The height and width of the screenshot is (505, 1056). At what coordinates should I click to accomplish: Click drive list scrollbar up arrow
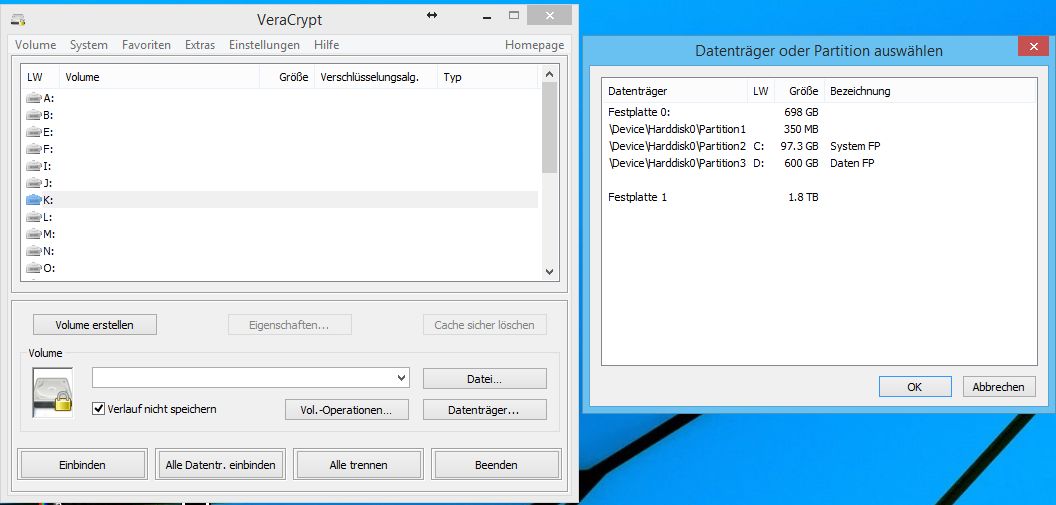click(549, 73)
